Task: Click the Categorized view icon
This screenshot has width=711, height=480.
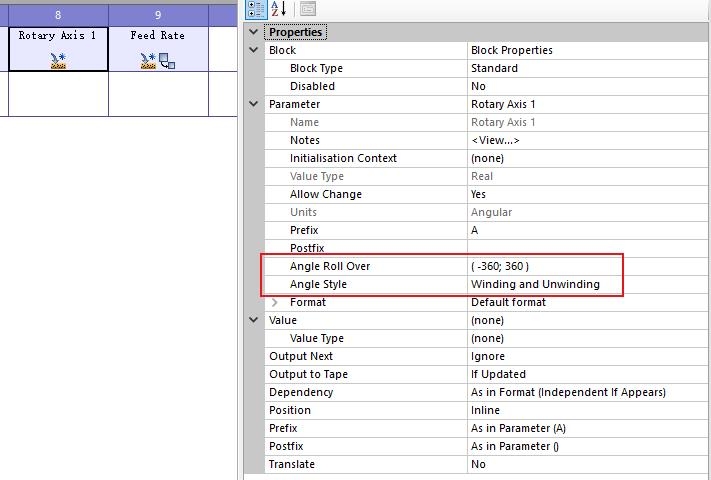Action: [256, 9]
